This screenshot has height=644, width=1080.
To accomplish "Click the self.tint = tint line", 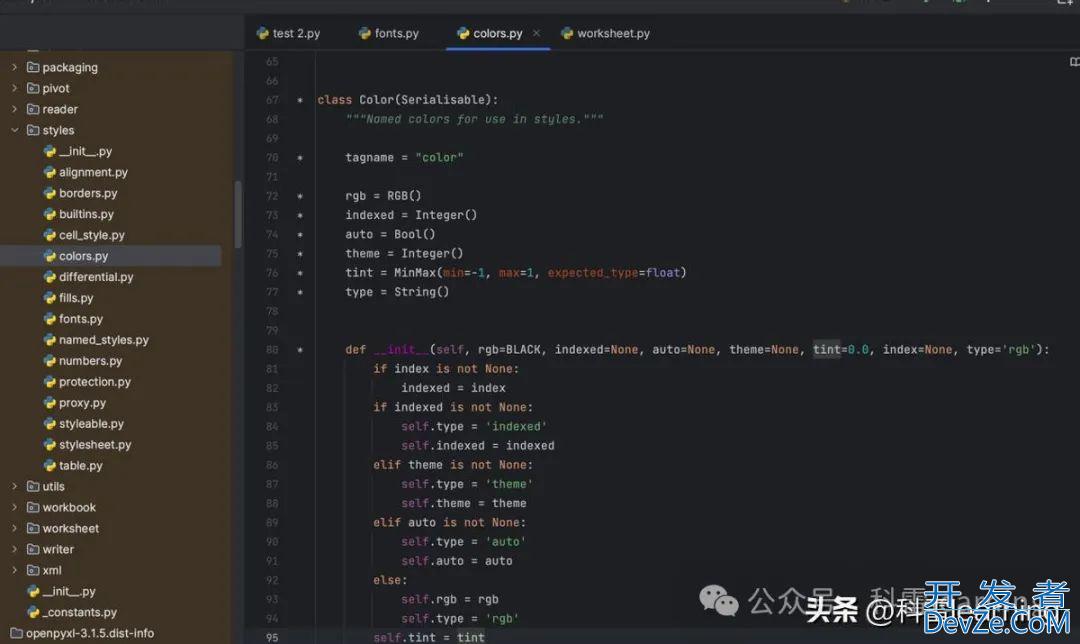I will click(x=428, y=638).
